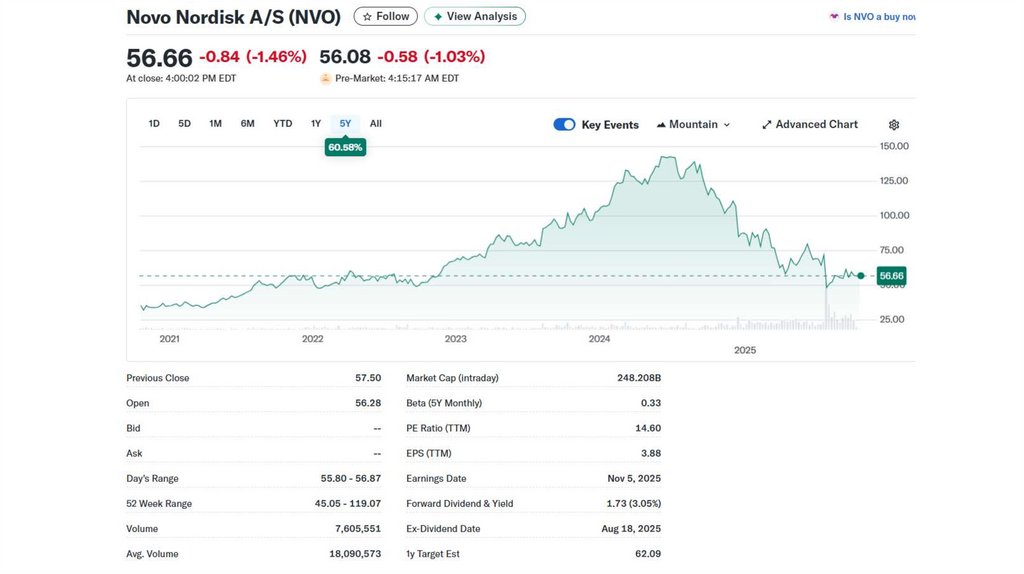Click the 60.58% return badge

345,147
